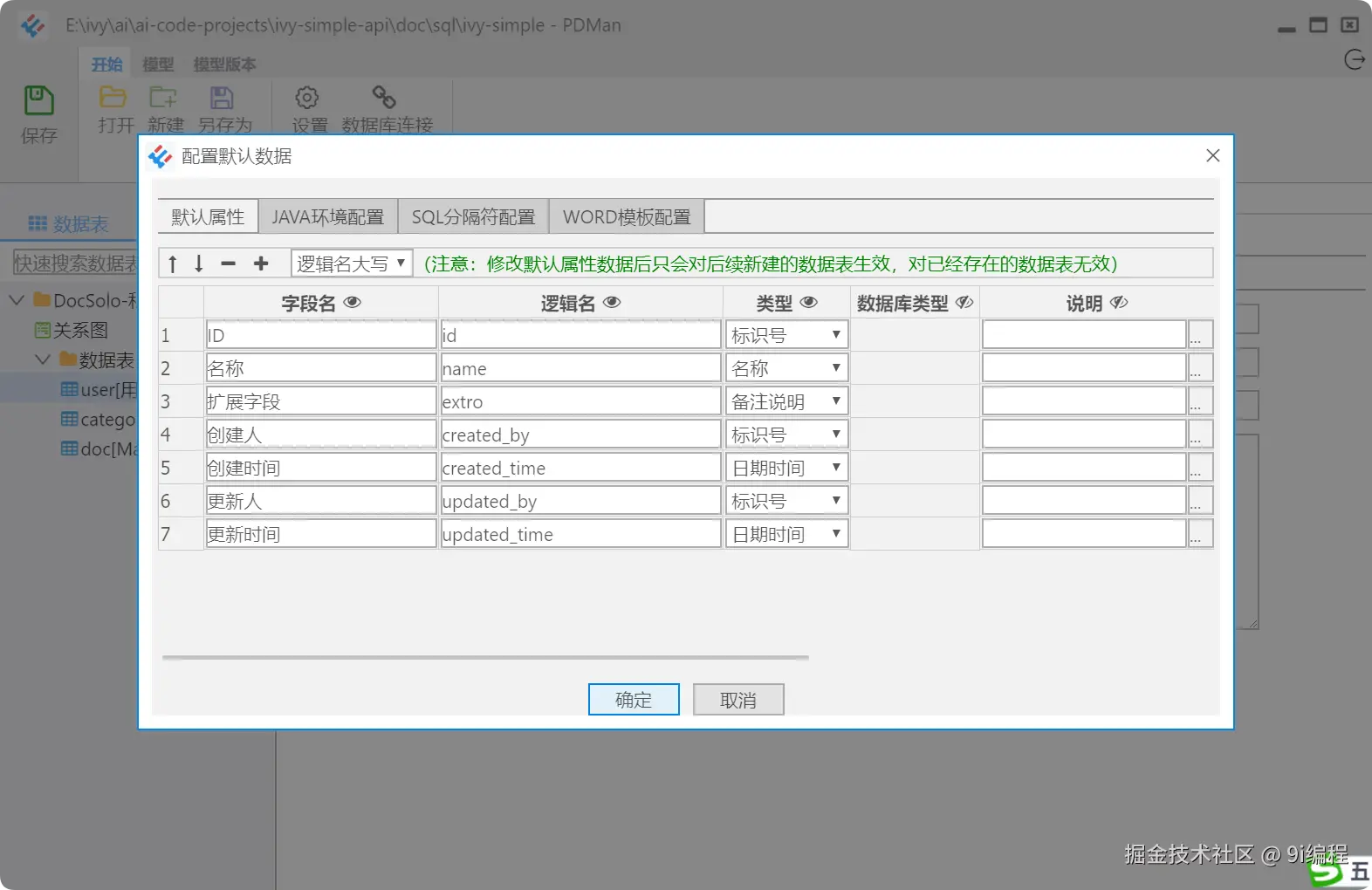The width and height of the screenshot is (1372, 890).
Task: Open type dropdown for extro row
Action: (786, 401)
